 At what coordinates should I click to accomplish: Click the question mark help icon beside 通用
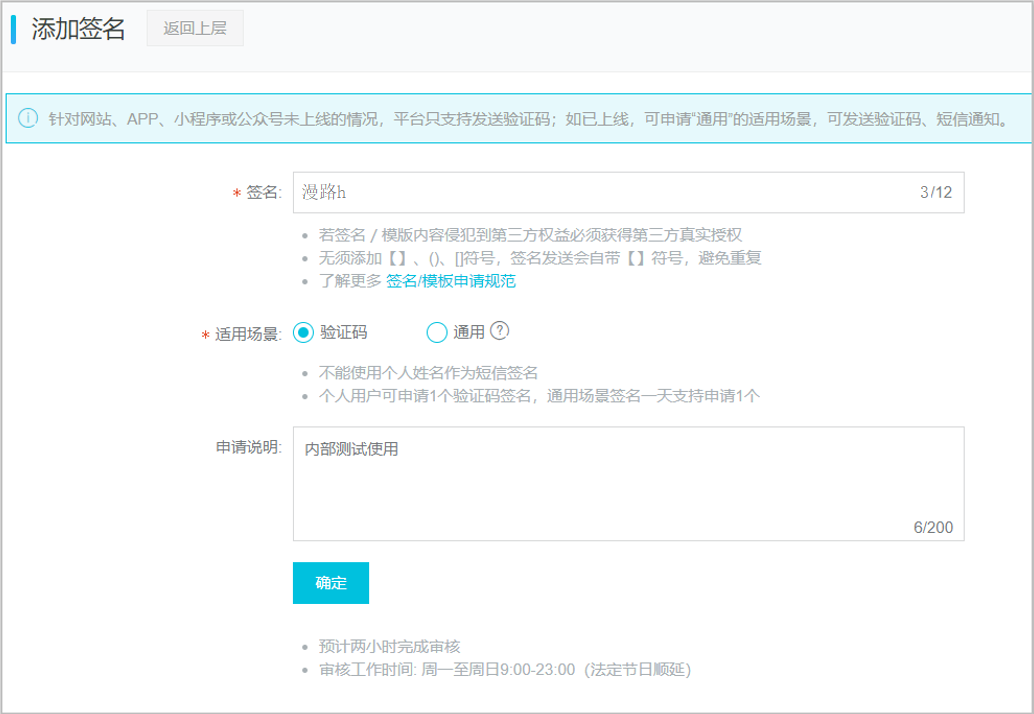500,330
